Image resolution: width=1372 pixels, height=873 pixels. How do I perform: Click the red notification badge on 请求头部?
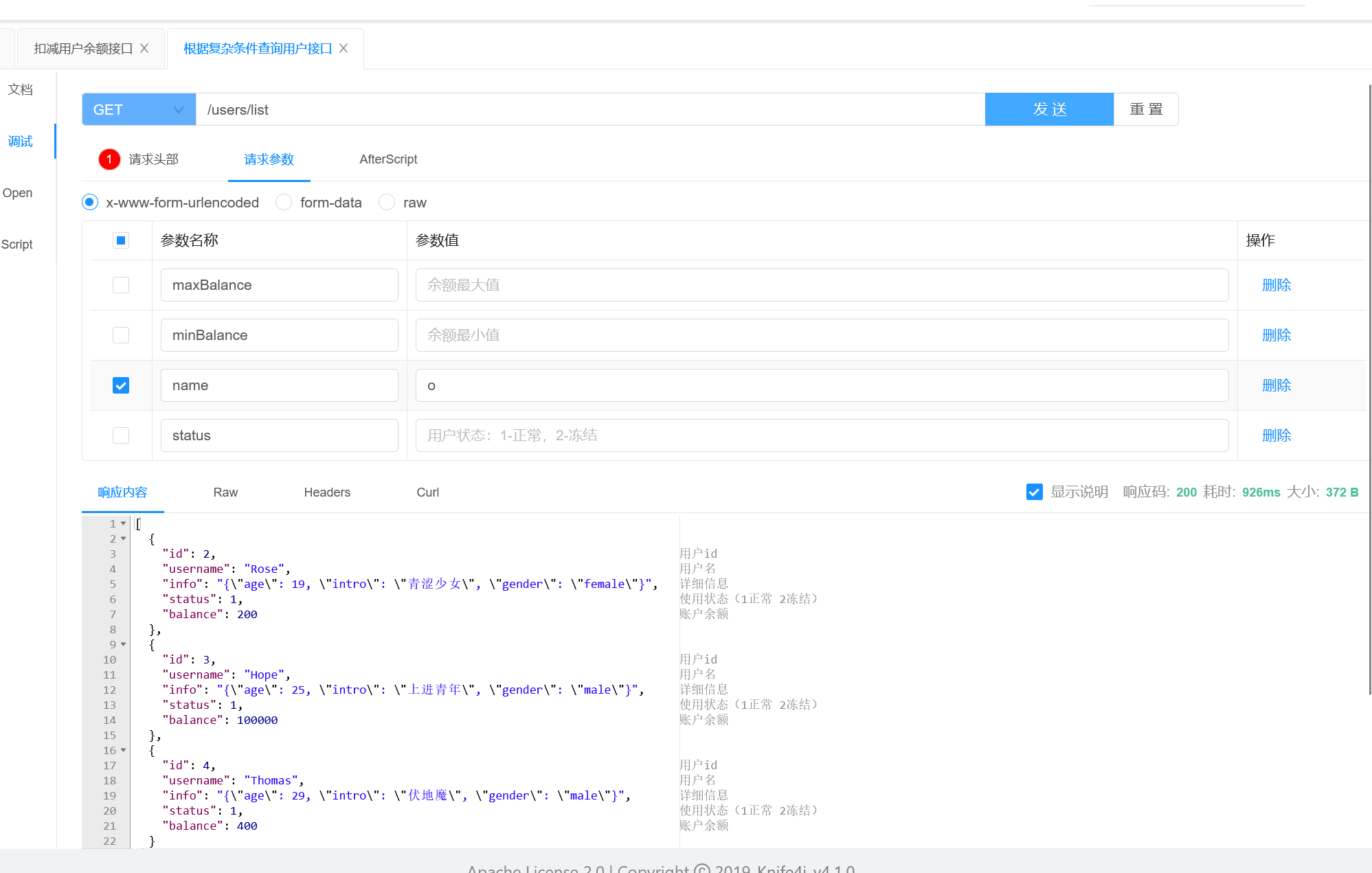pyautogui.click(x=109, y=159)
